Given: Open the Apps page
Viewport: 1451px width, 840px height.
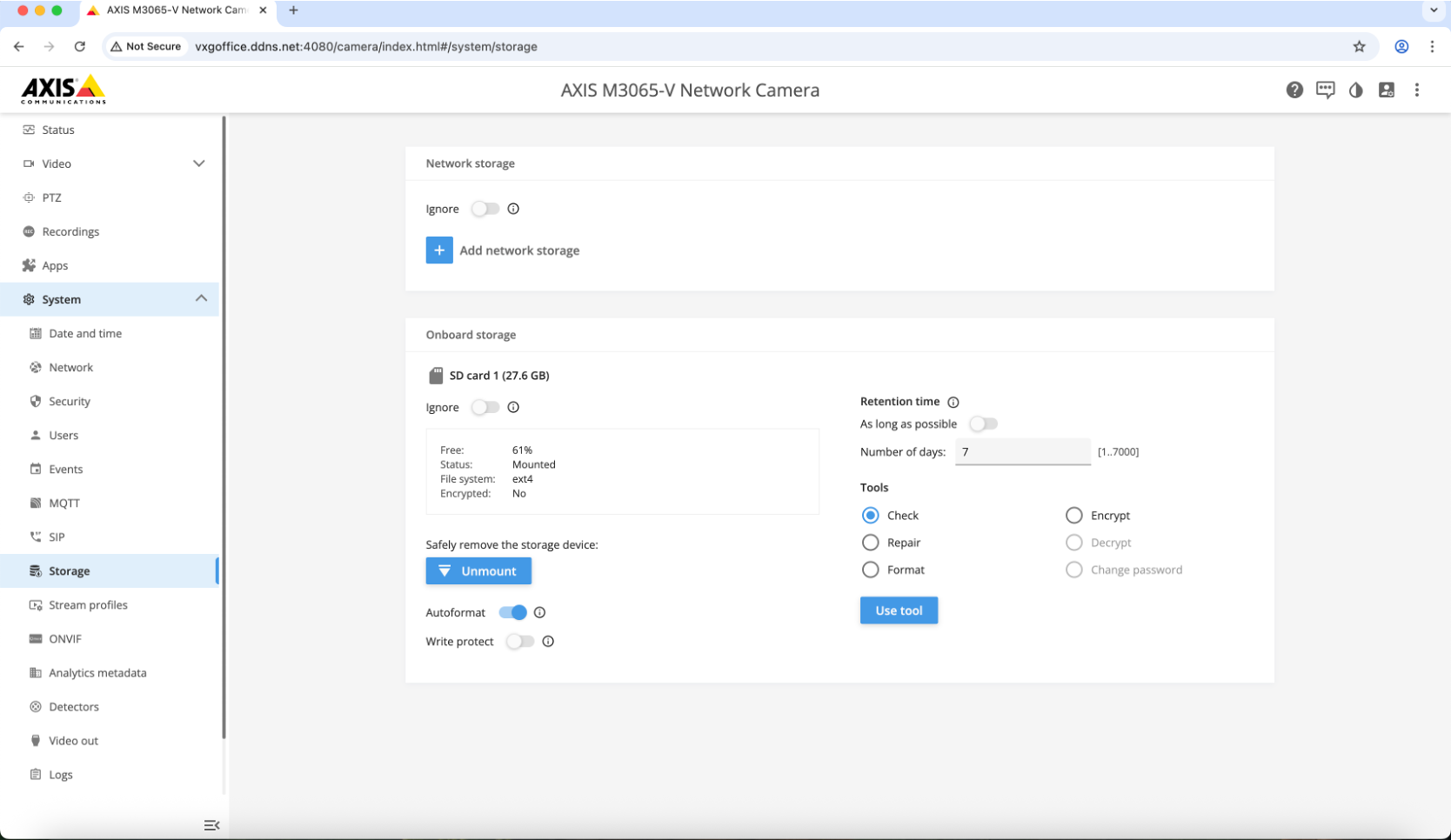Looking at the screenshot, I should tap(110, 265).
